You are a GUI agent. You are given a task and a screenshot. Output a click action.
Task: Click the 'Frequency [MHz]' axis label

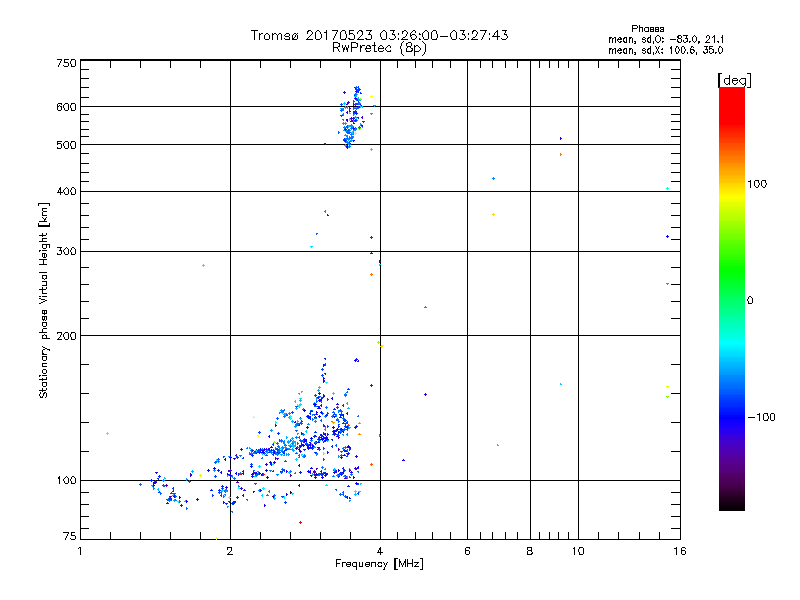point(379,564)
